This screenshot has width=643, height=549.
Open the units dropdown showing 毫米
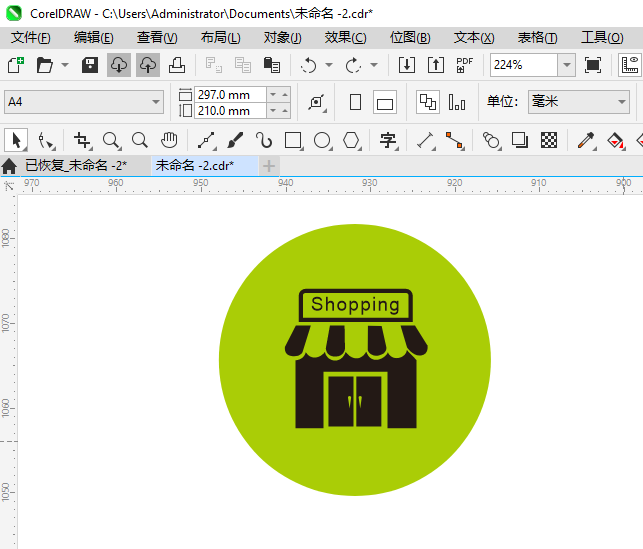click(579, 102)
